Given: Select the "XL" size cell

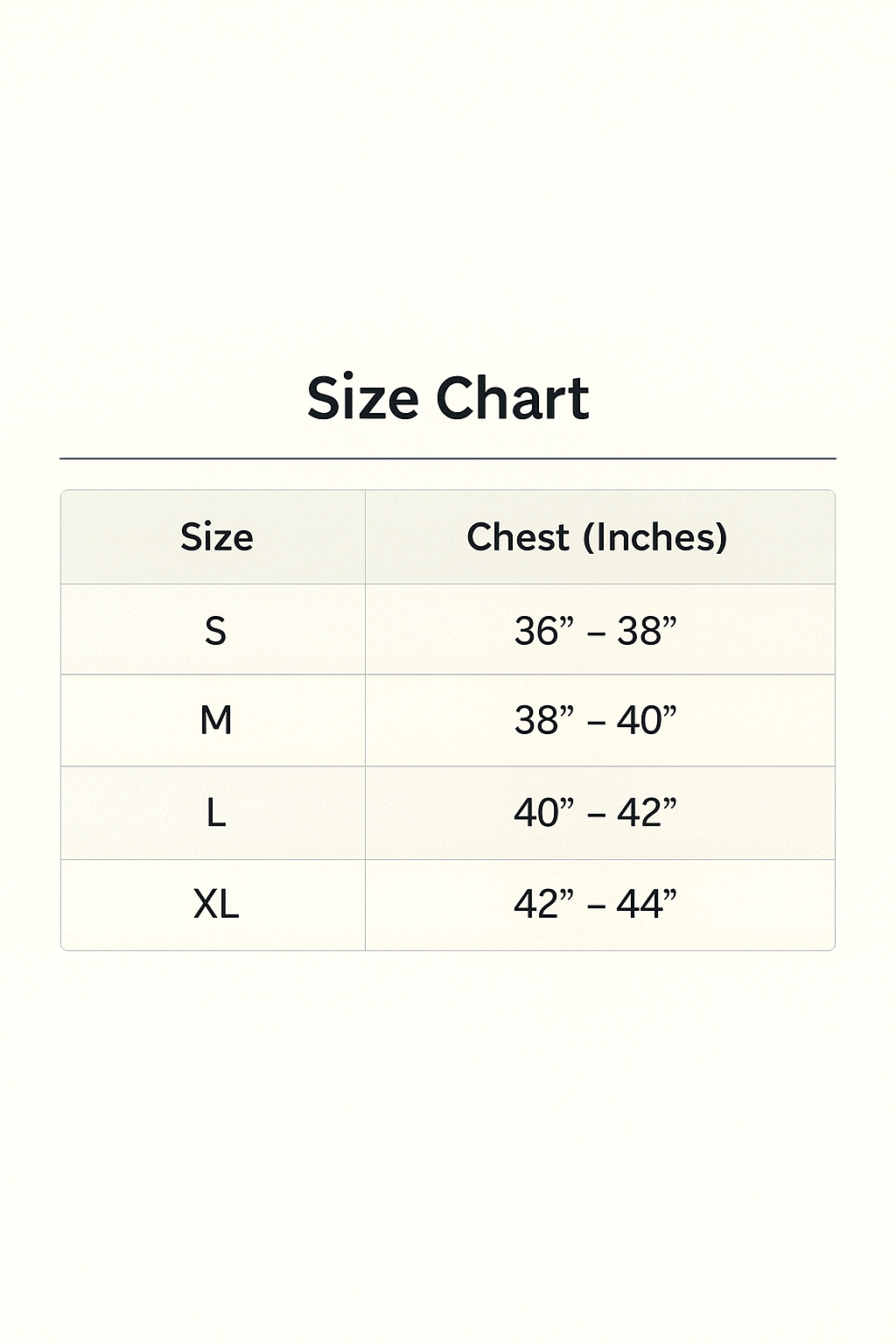Looking at the screenshot, I should point(216,905).
